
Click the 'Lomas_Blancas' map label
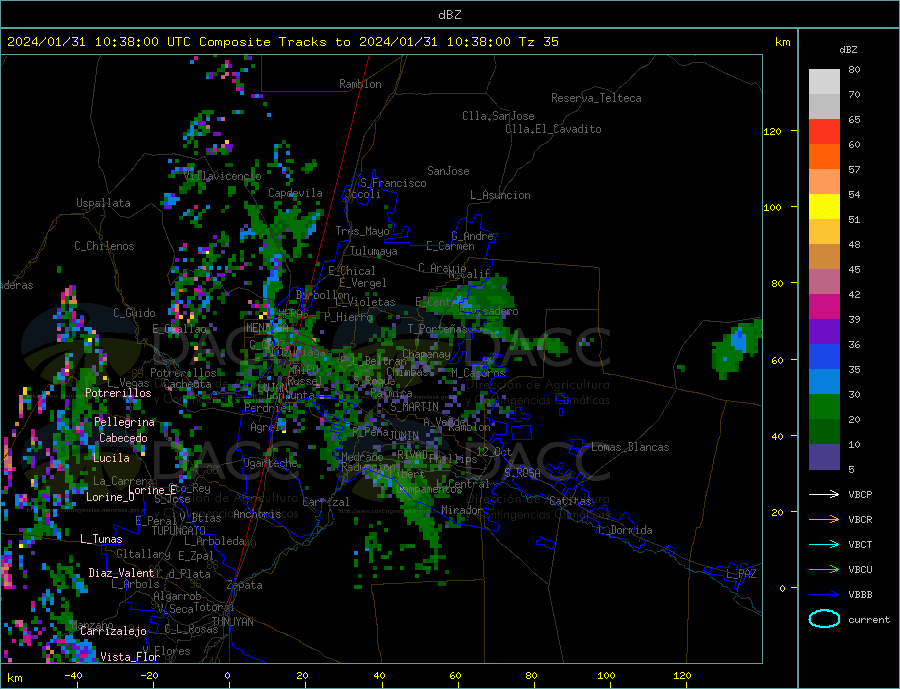[x=630, y=447]
